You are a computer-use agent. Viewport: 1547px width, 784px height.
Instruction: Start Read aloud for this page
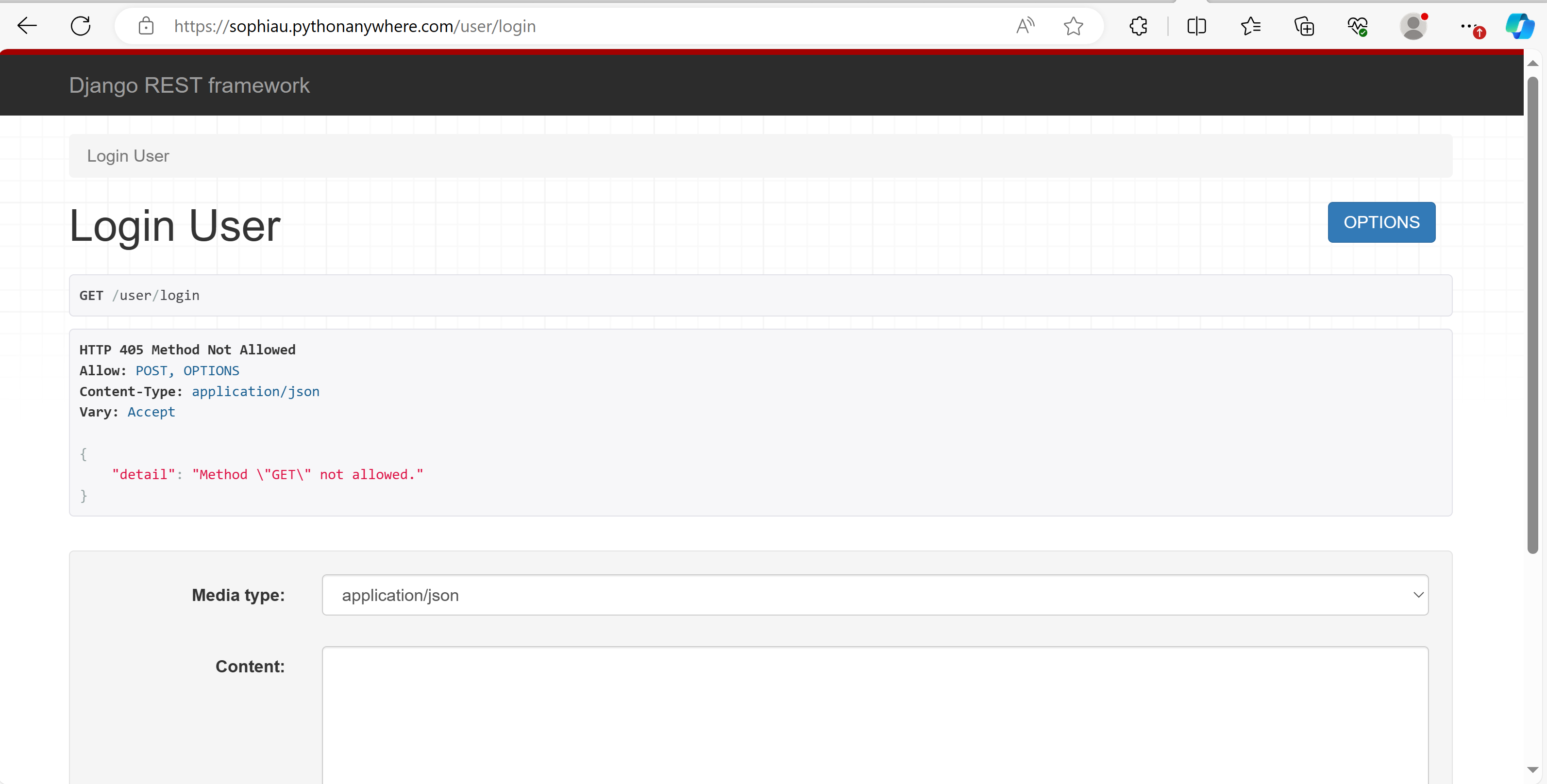tap(1025, 26)
